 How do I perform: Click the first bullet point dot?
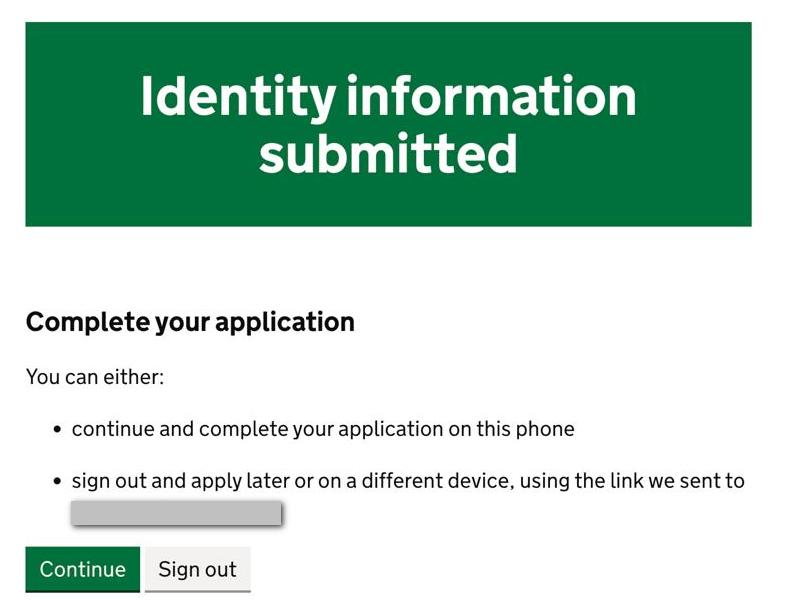pyautogui.click(x=57, y=430)
